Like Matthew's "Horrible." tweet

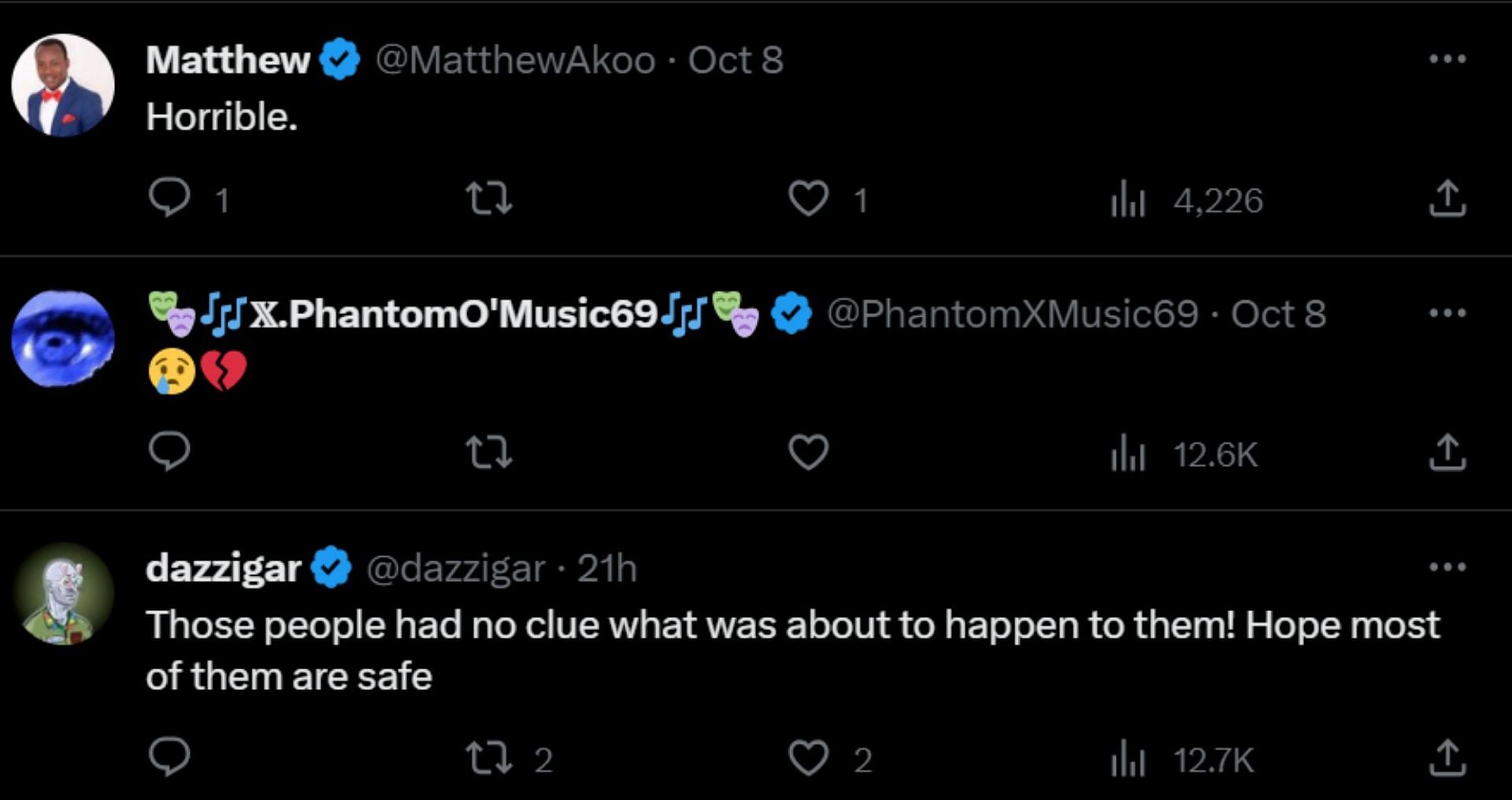[x=809, y=198]
